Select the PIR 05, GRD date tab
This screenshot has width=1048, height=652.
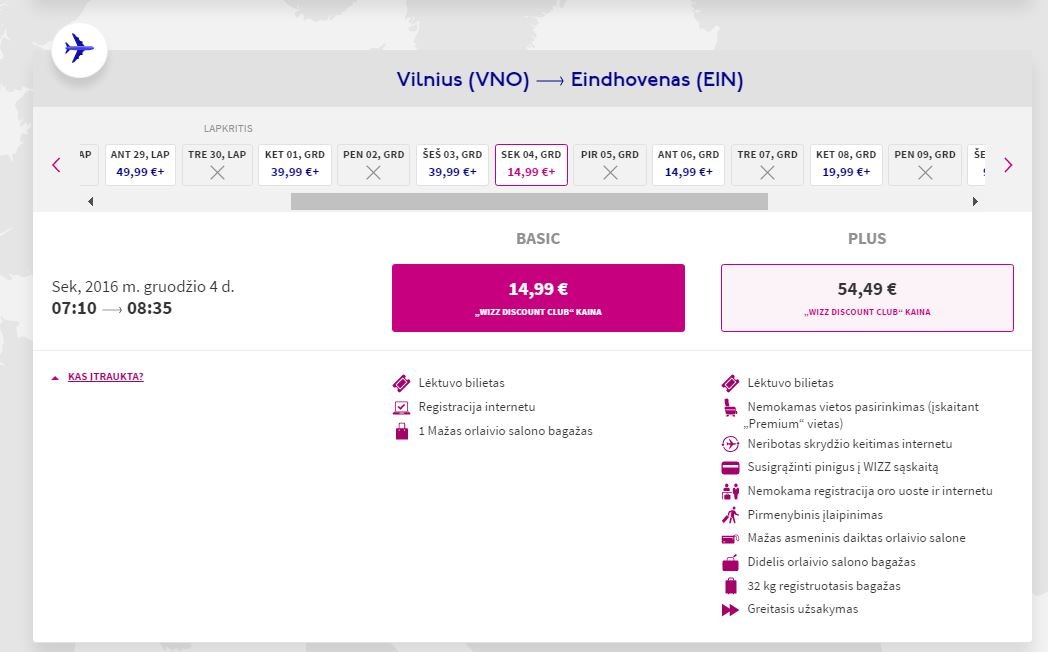(610, 164)
